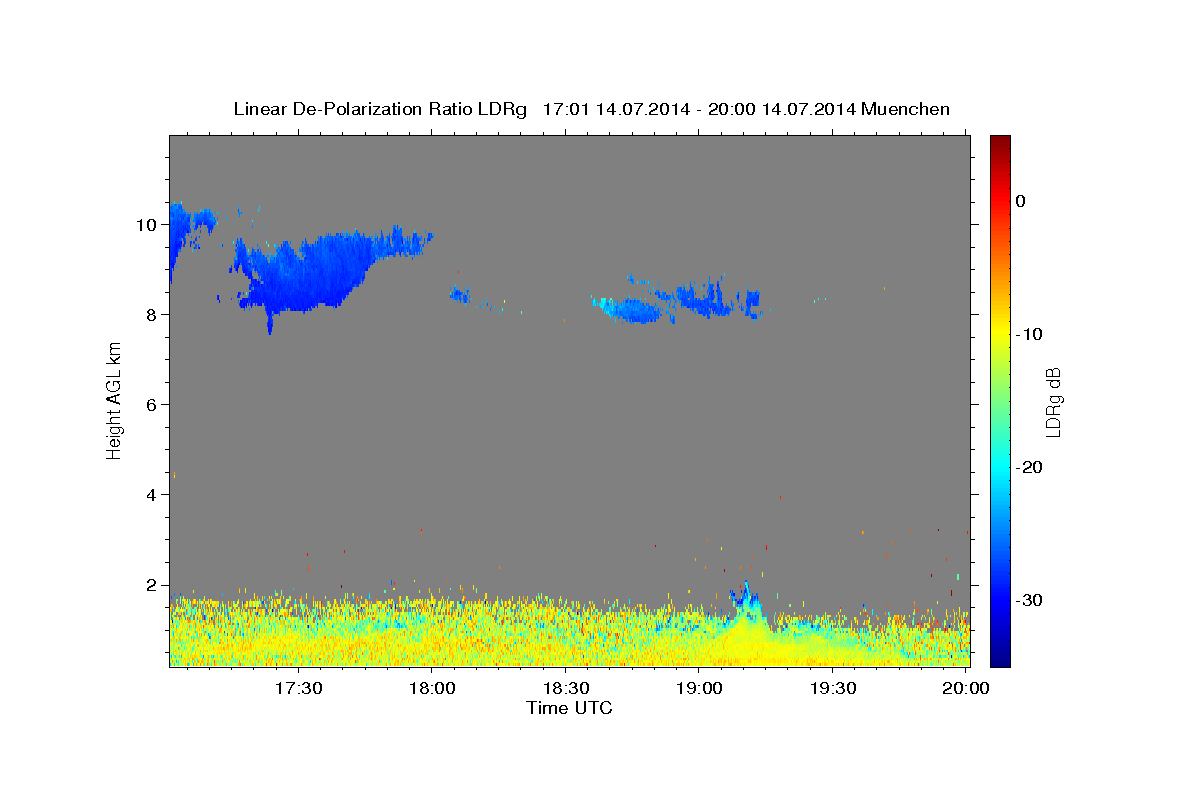This screenshot has width=1200, height=800.
Task: Pick the dark blue bottom of colorbar
Action: coord(999,658)
